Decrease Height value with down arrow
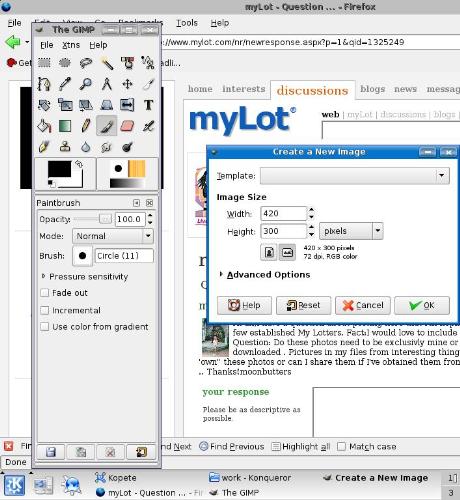The height and width of the screenshot is (500, 460). click(x=311, y=235)
